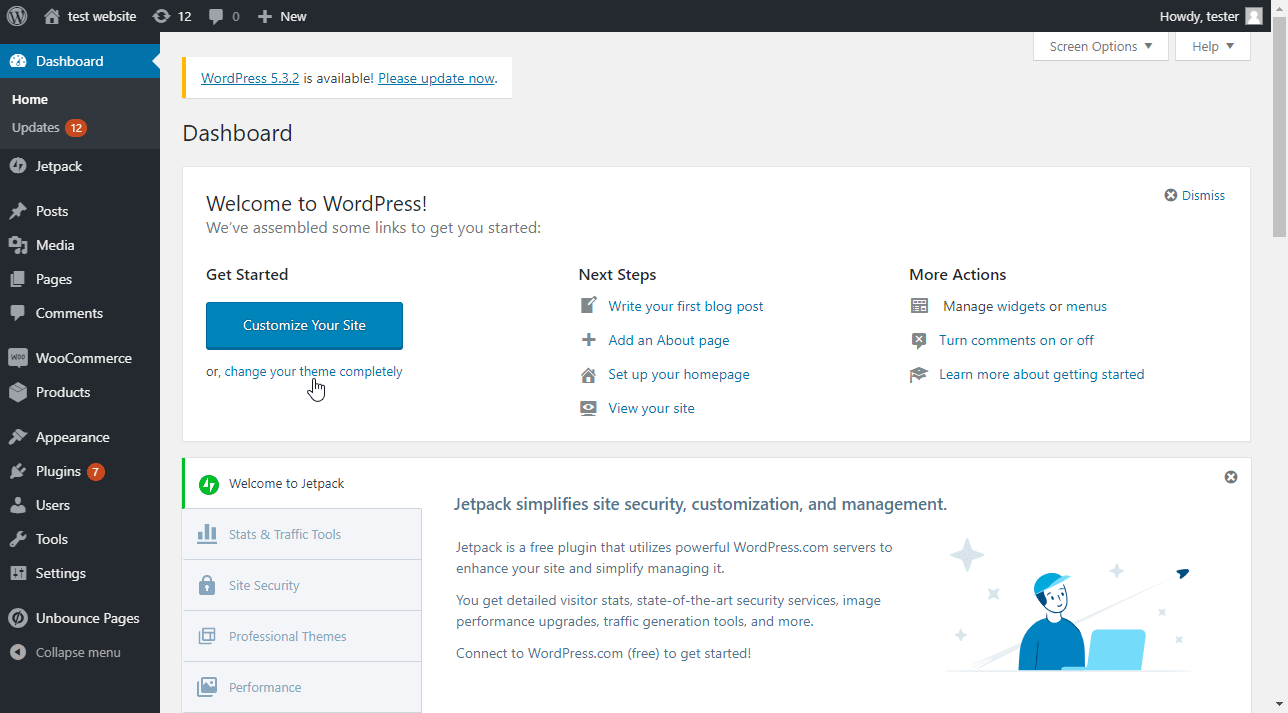Viewport: 1288px width, 713px height.
Task: Click the Plugins plug icon
Action: (x=18, y=471)
